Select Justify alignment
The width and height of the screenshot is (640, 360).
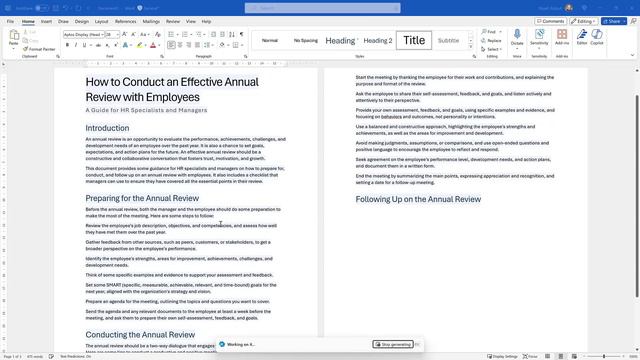[x=198, y=45]
